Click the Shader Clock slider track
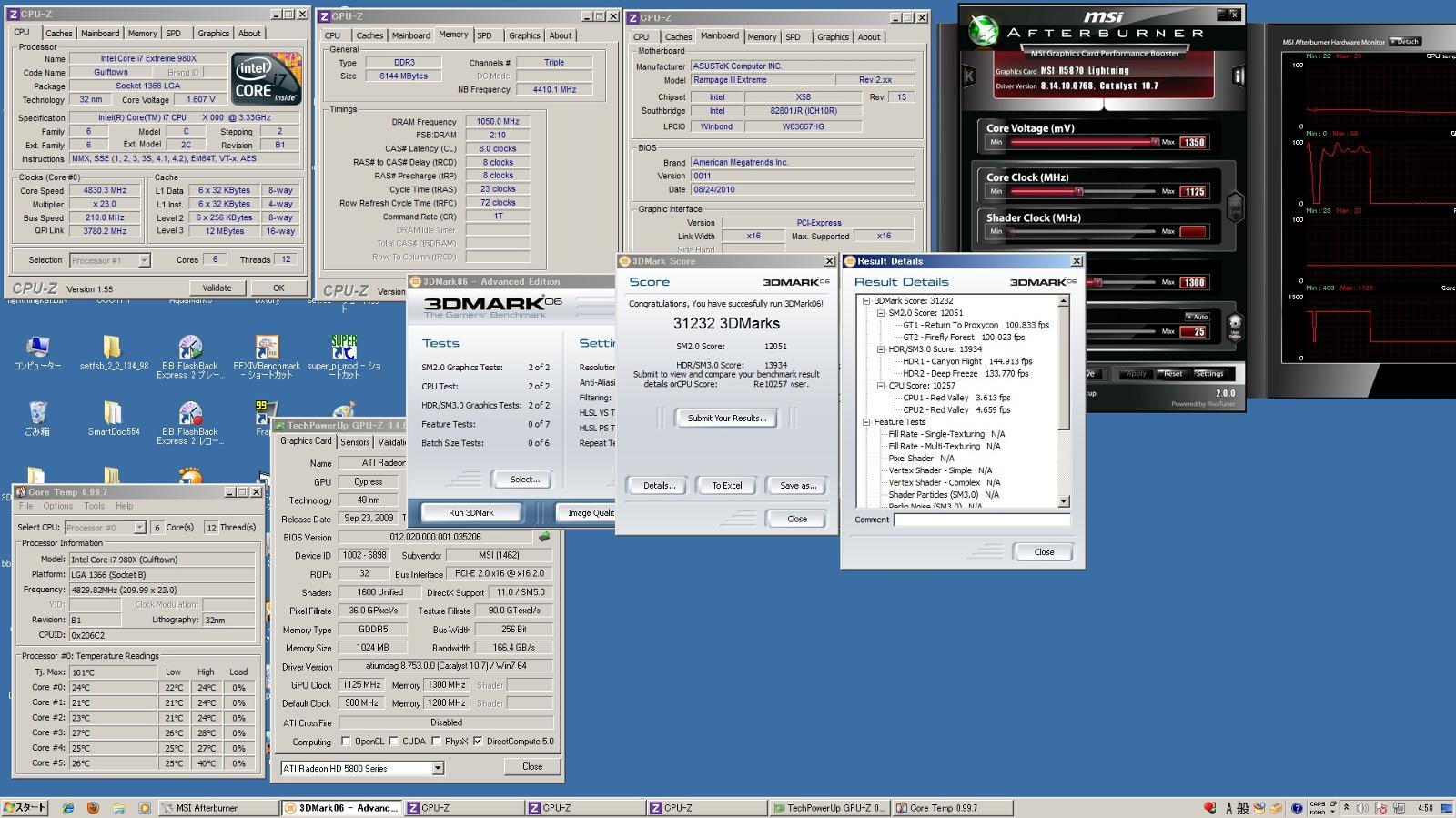The height and width of the screenshot is (818, 1456). click(1081, 231)
